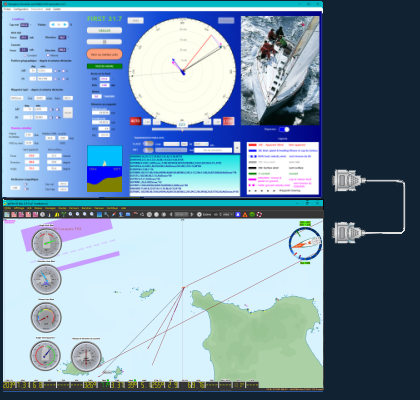Open the Configuration menu in the simulator
This screenshot has height=400, width=420.
point(21,9)
